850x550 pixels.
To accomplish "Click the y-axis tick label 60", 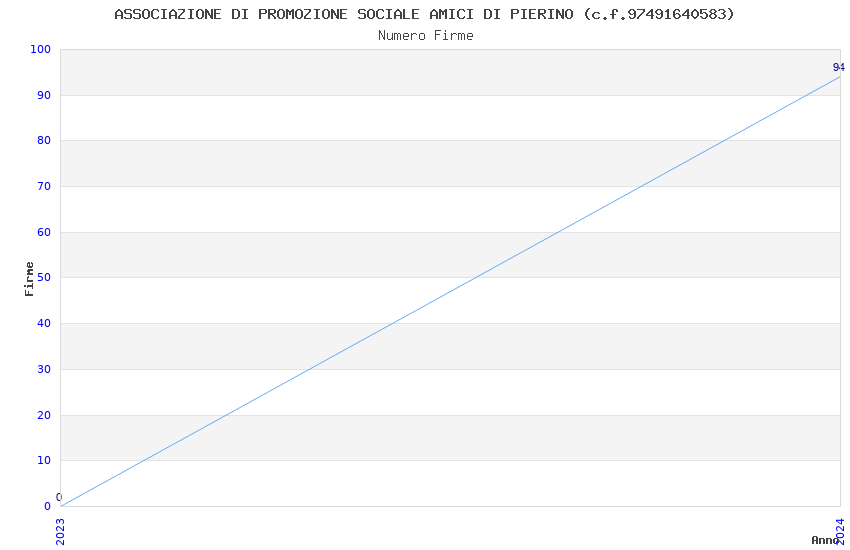I will 43,233.
